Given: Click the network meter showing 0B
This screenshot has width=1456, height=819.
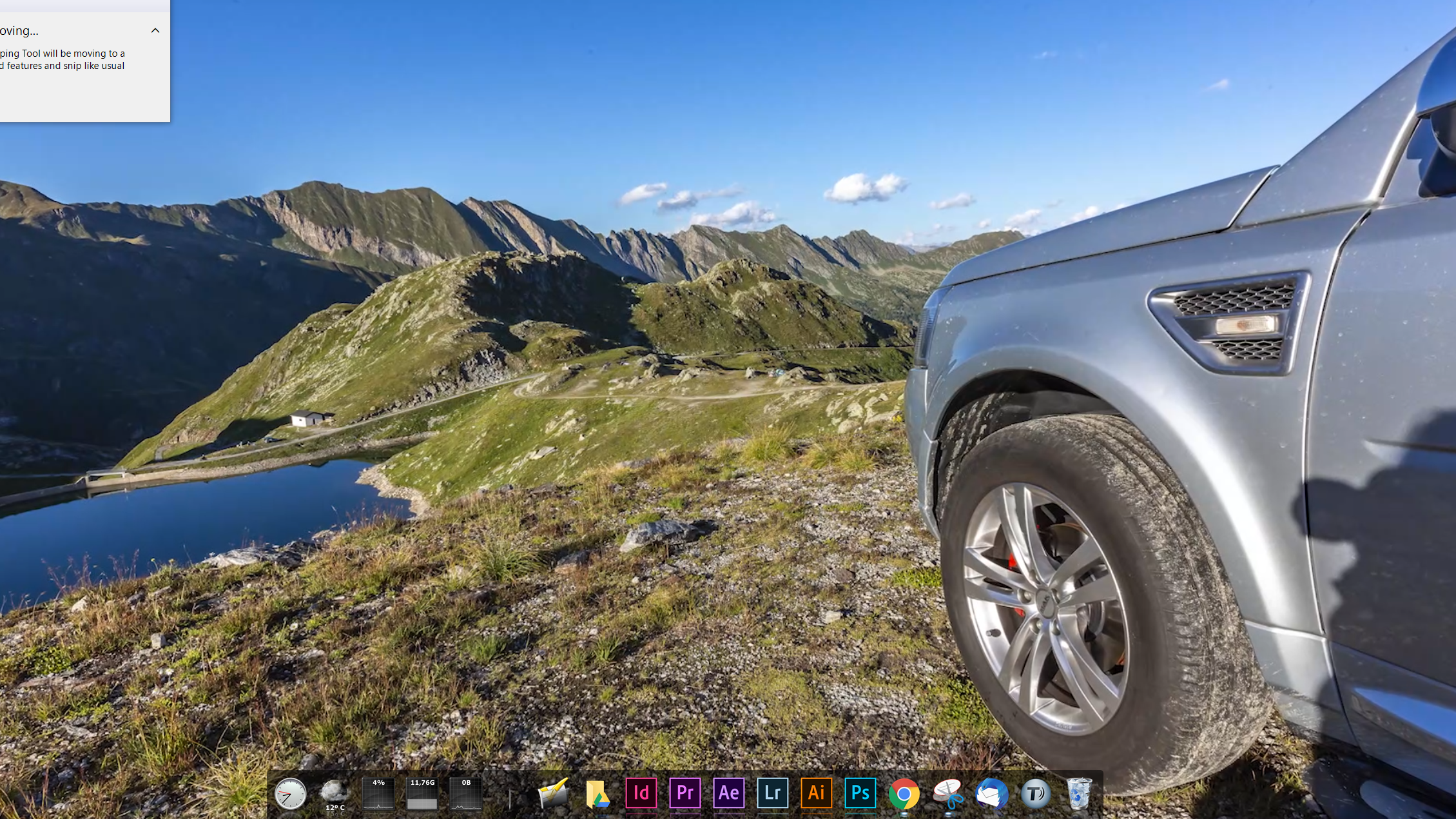Looking at the screenshot, I should pyautogui.click(x=466, y=793).
